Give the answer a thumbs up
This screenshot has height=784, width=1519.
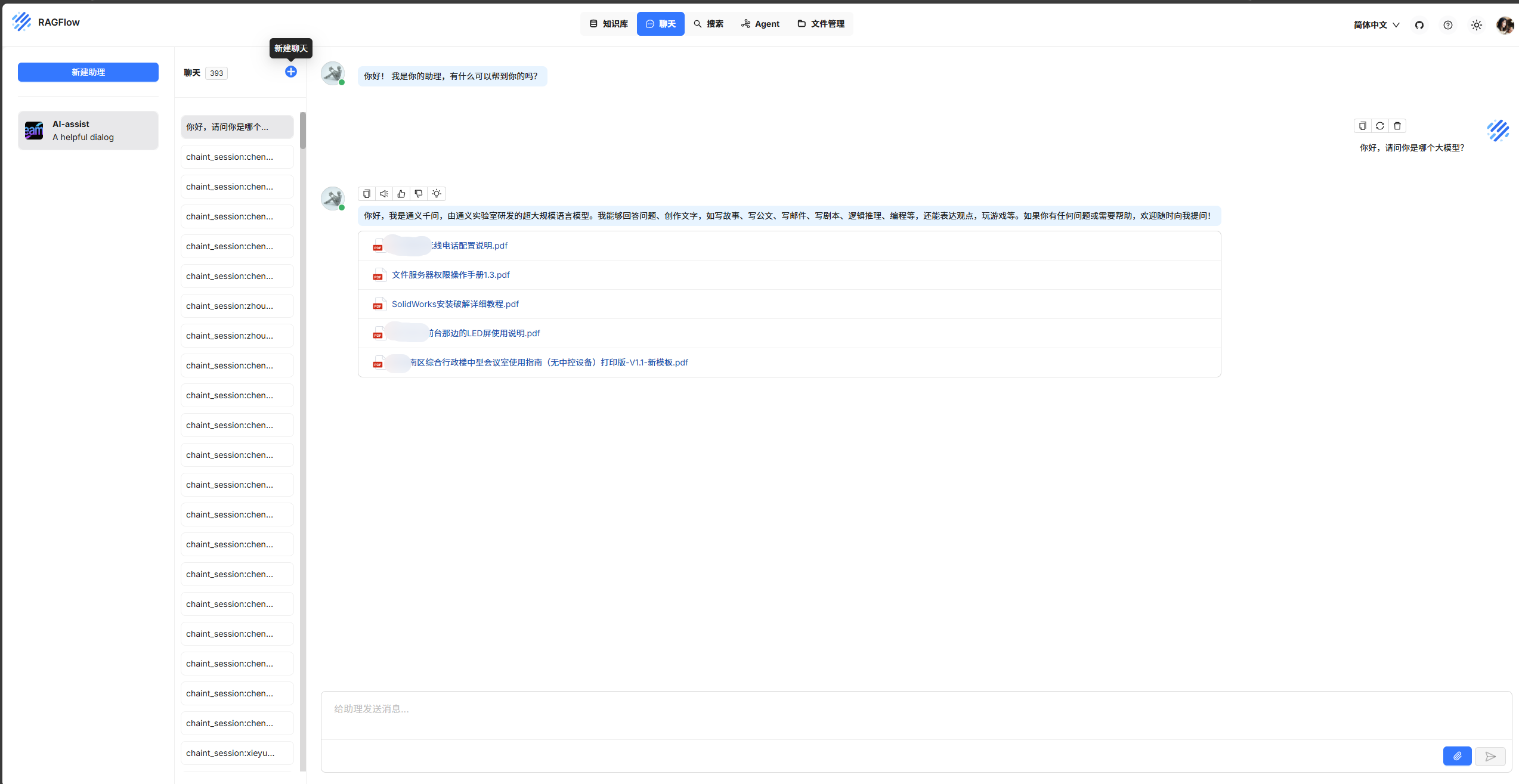pyautogui.click(x=401, y=194)
